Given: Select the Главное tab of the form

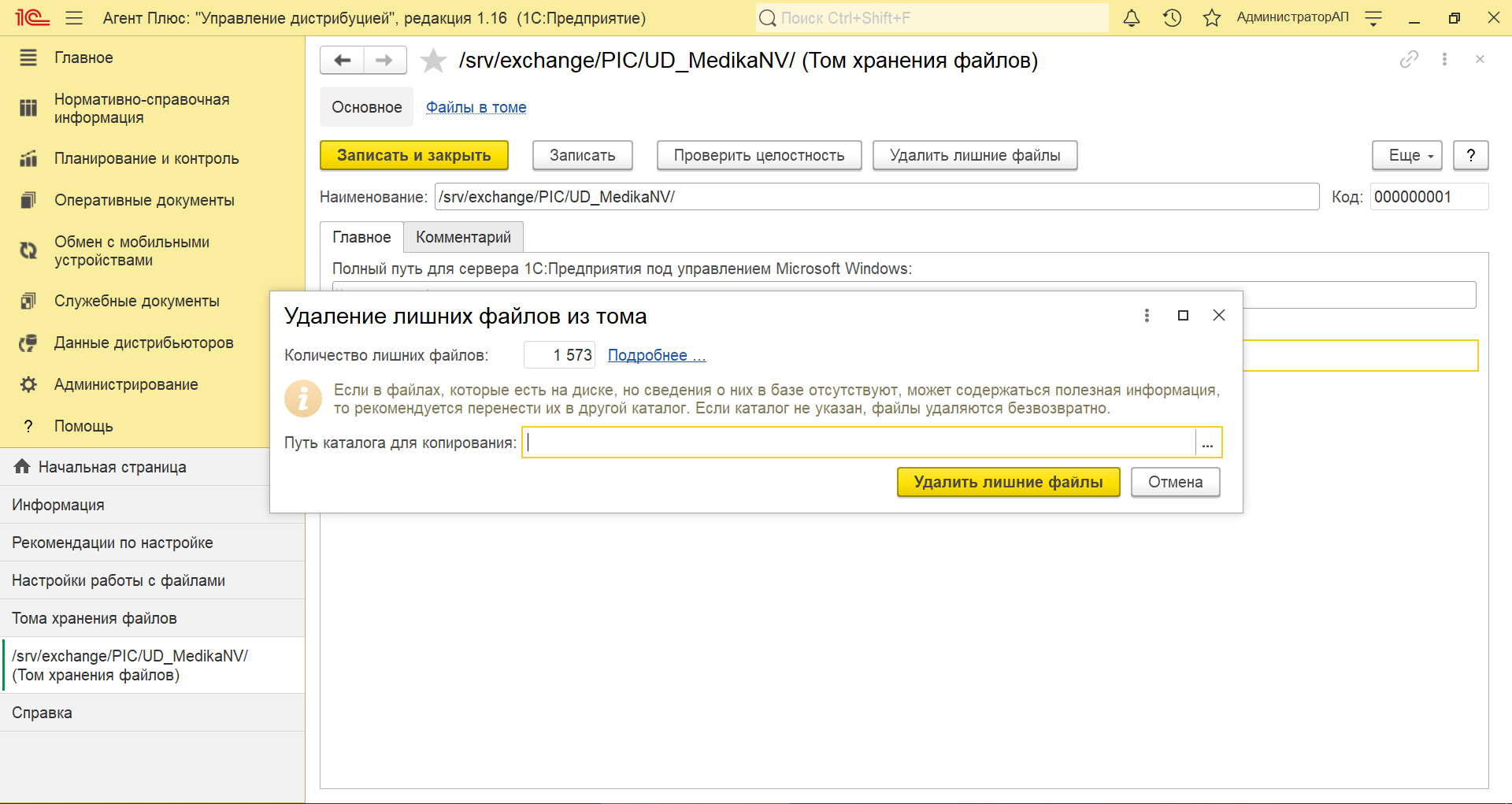Looking at the screenshot, I should (361, 237).
